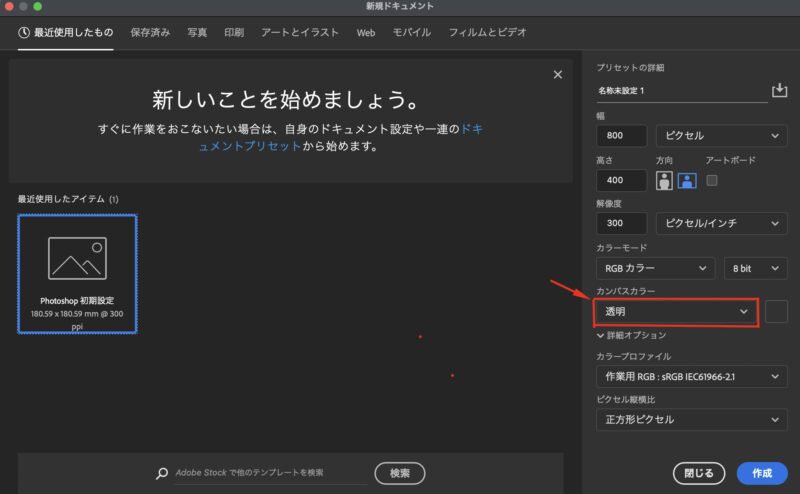800x494 pixels.
Task: Click the save preset icon
Action: coord(780,91)
